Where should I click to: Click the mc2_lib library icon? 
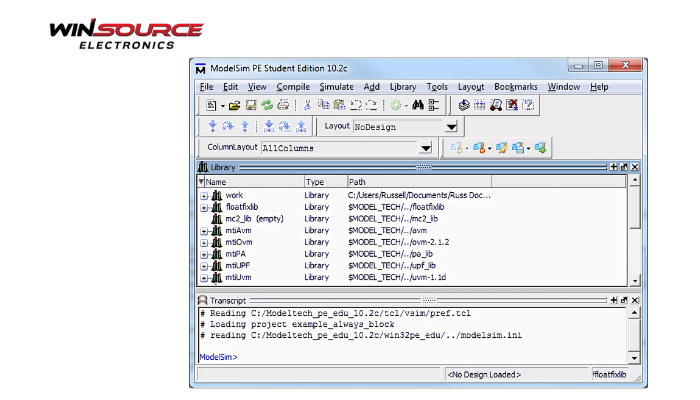(x=216, y=218)
